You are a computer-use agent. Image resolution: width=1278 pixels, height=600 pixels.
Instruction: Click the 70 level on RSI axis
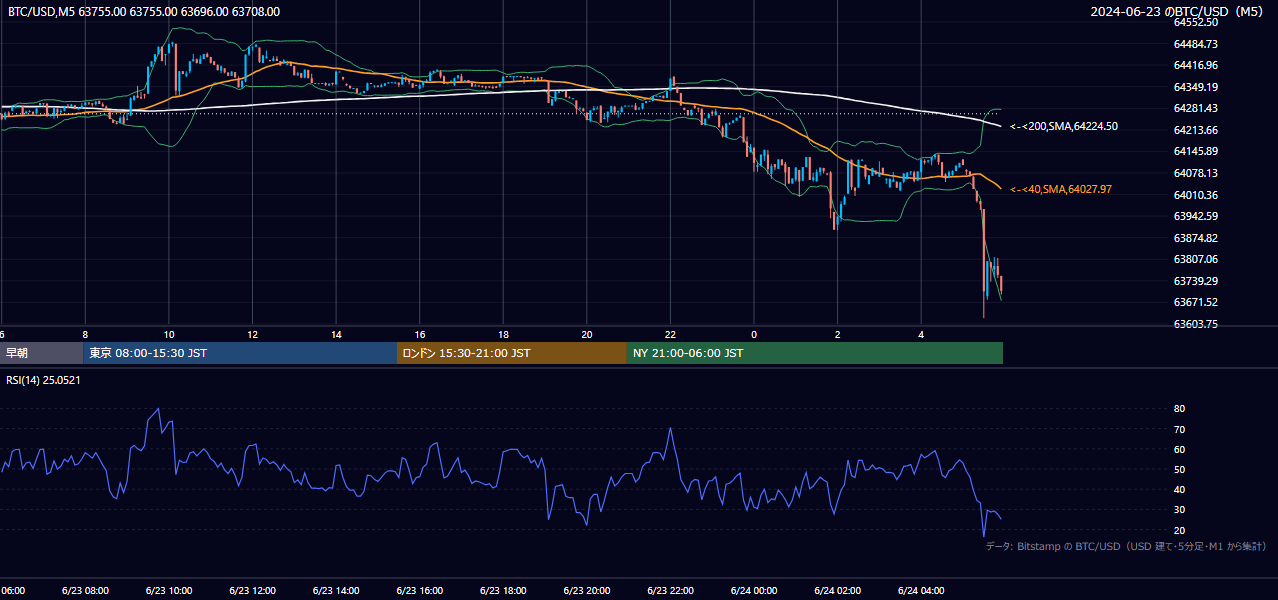click(x=1179, y=429)
